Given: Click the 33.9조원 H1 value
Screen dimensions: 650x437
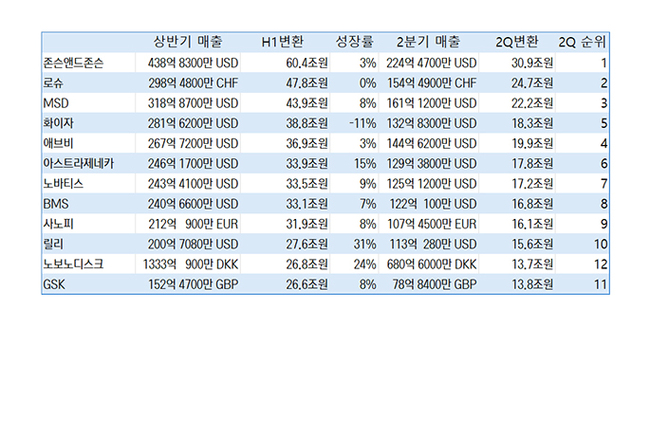Looking at the screenshot, I should click(307, 163).
